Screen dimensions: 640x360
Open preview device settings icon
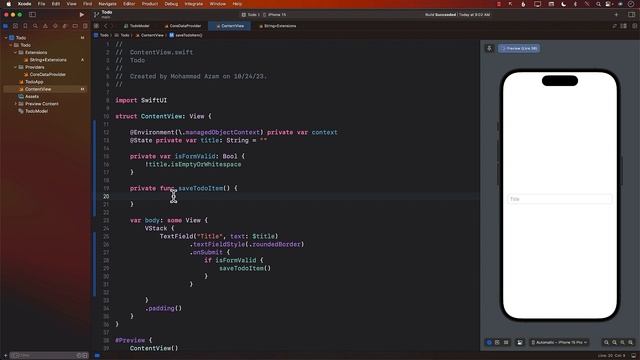click(520, 342)
